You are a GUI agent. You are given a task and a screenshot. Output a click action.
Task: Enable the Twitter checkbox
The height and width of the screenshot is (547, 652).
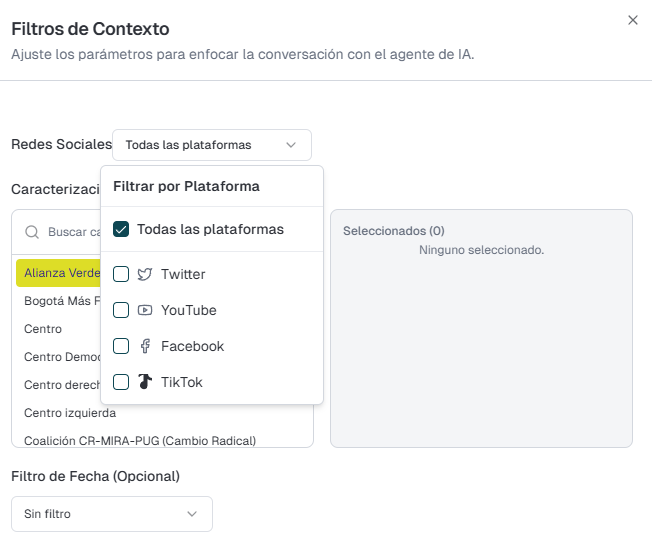tap(121, 274)
